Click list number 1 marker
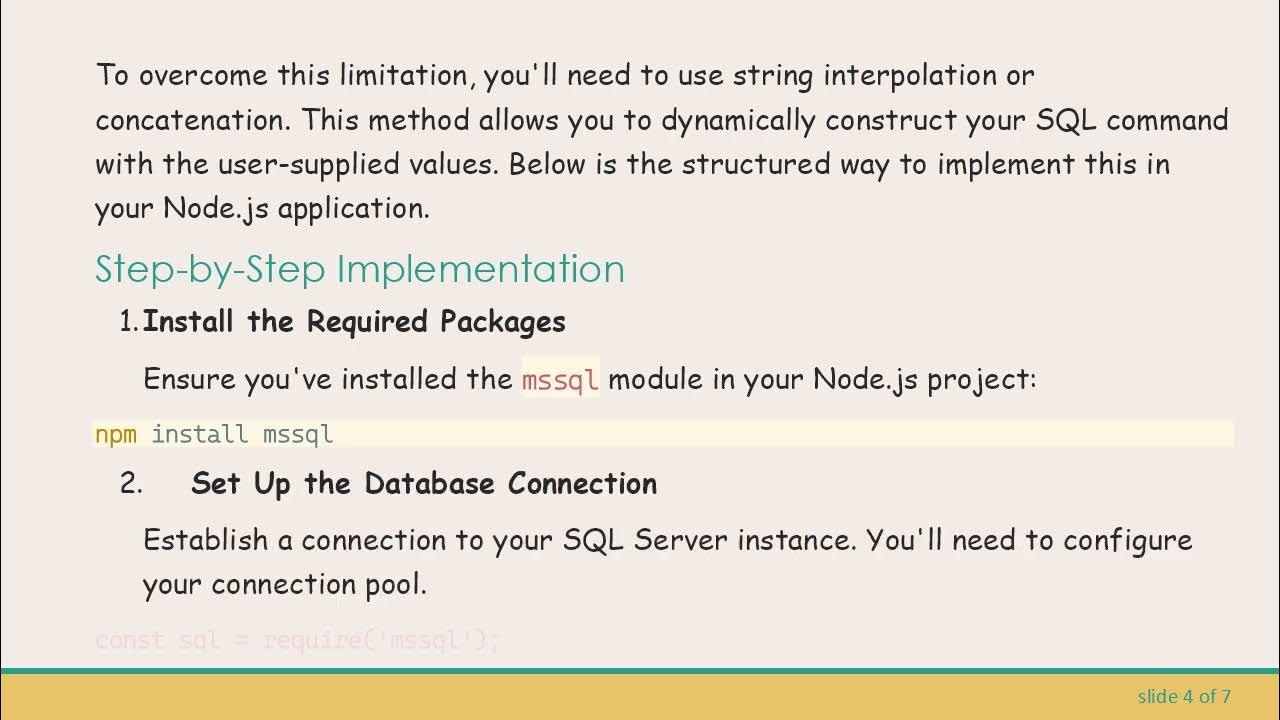Viewport: 1280px width, 720px height. (129, 322)
